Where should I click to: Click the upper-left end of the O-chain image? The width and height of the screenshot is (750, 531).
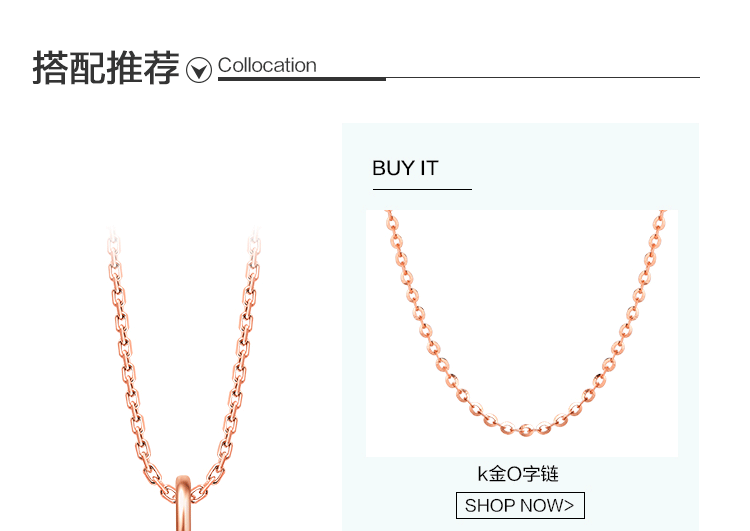(x=391, y=220)
